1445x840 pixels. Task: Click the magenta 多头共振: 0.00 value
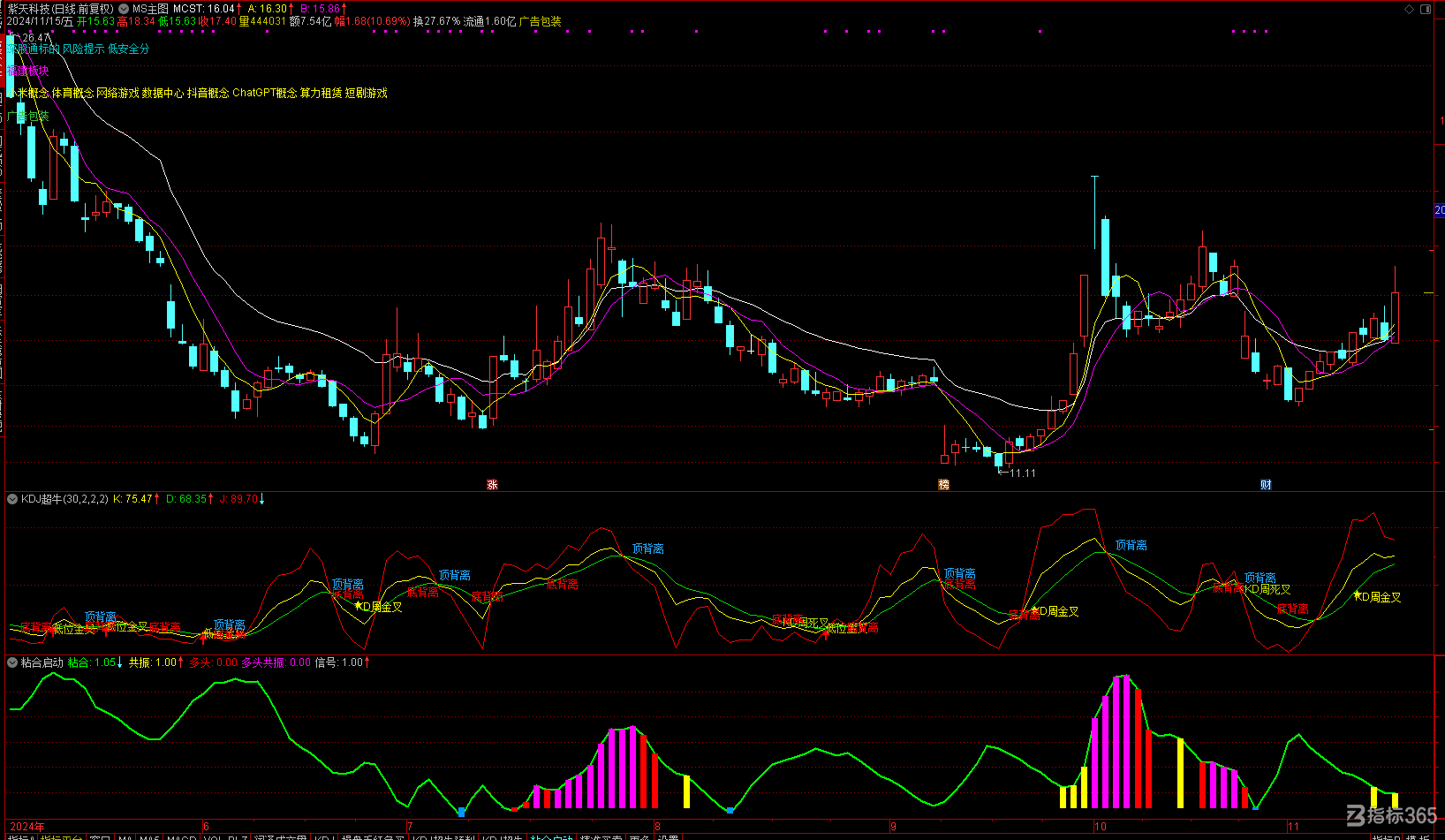(x=276, y=662)
